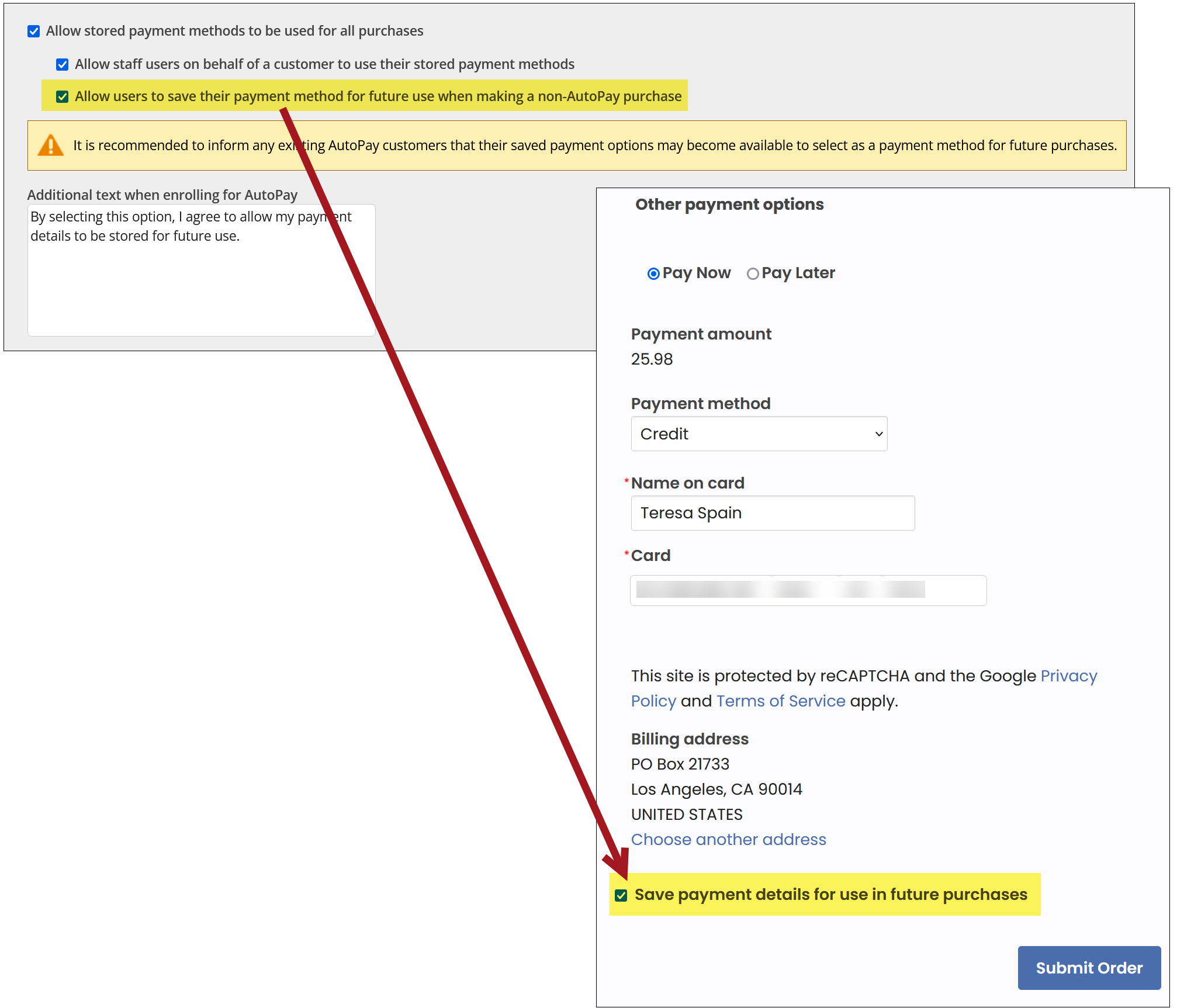Click the Card number field
1177x1008 pixels.
point(808,590)
